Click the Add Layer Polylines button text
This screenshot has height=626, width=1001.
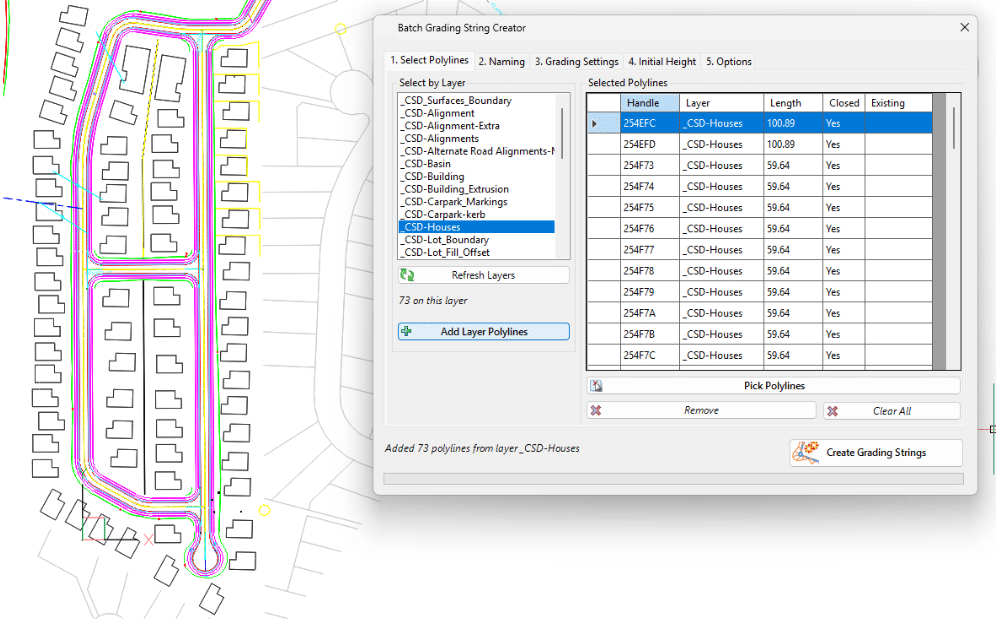pos(484,332)
